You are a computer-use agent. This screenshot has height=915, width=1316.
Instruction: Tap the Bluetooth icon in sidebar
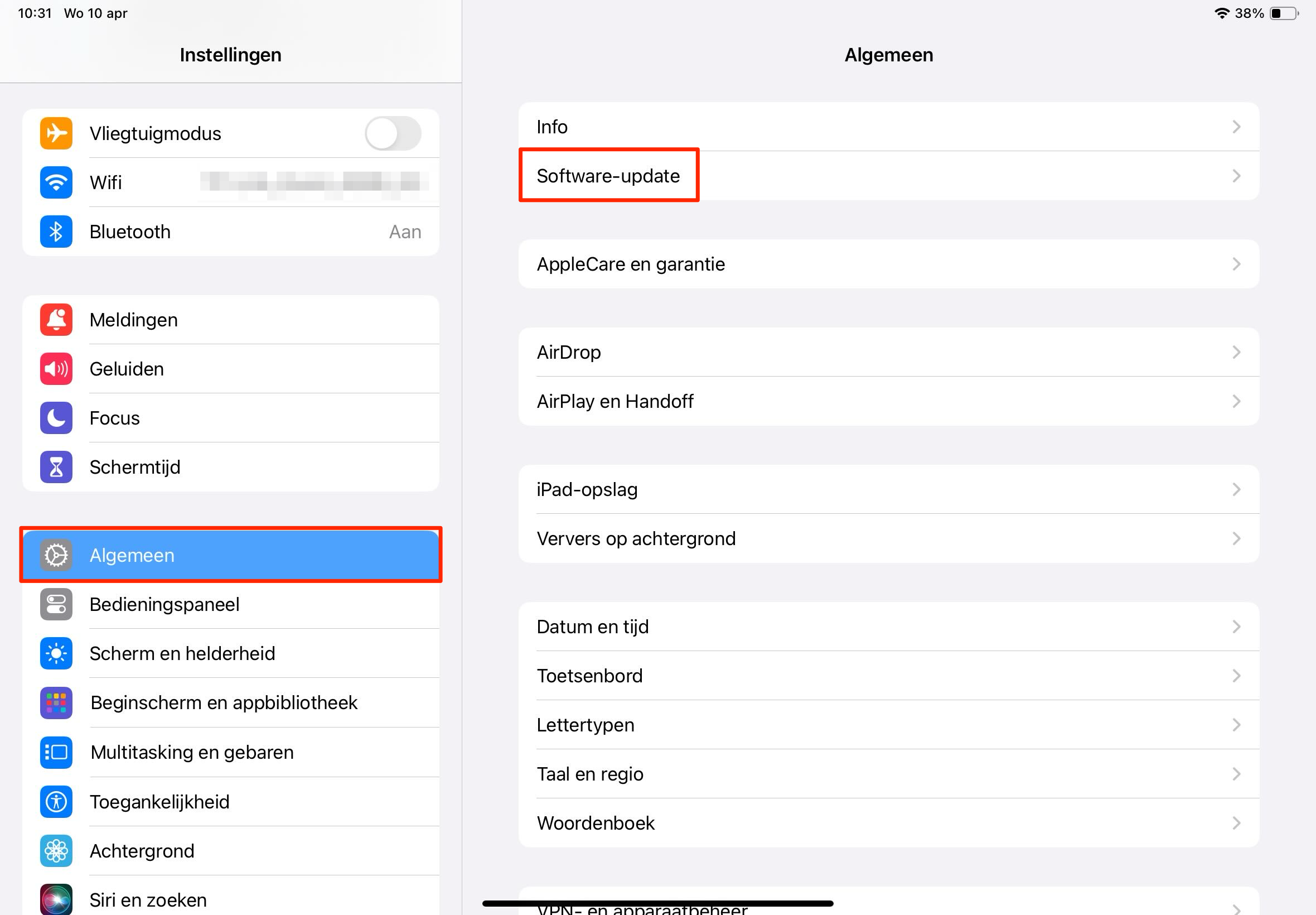(56, 232)
